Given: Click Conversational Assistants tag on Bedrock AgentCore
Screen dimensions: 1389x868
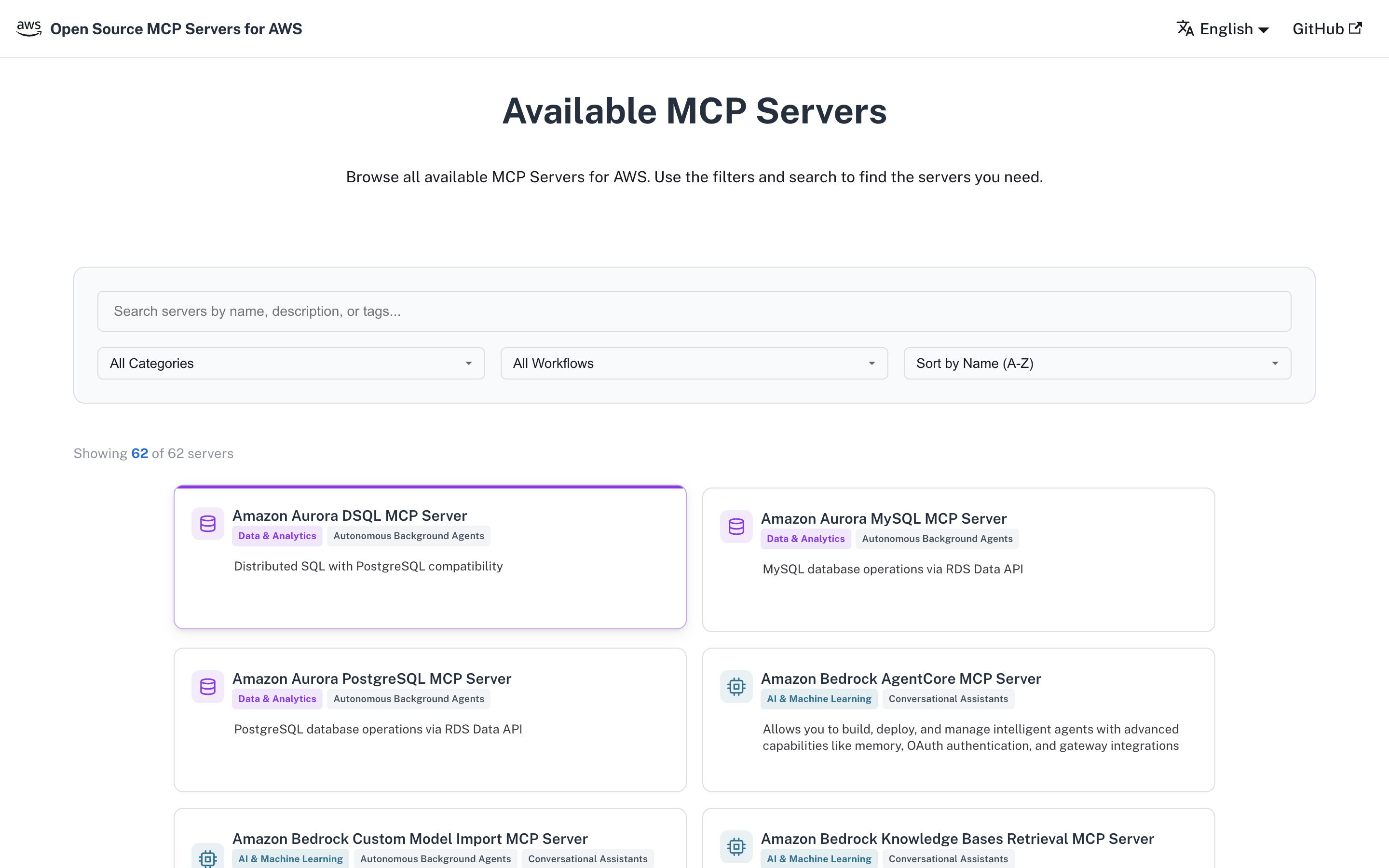Looking at the screenshot, I should (948, 699).
